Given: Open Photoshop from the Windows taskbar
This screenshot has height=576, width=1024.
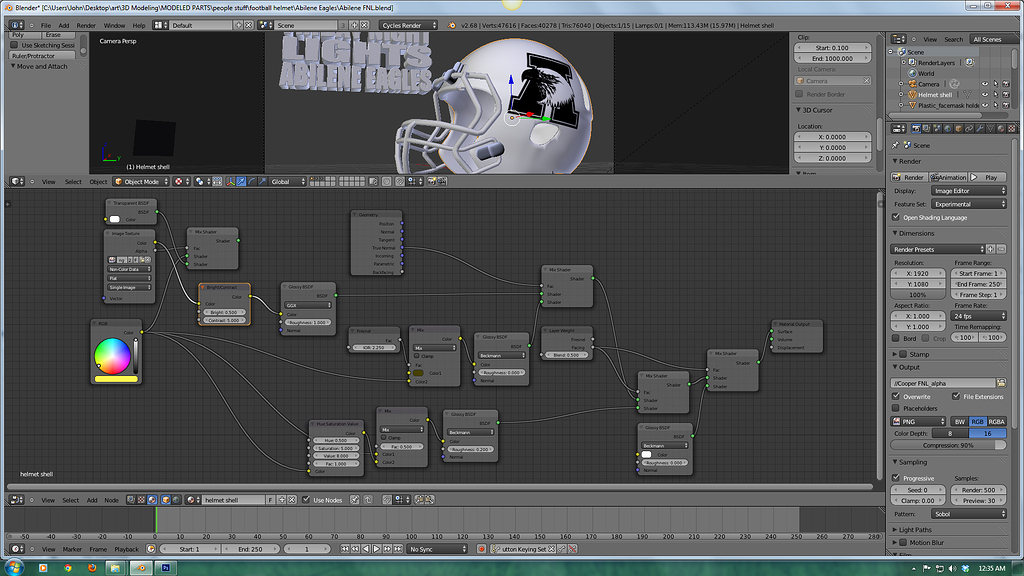Looking at the screenshot, I should (x=165, y=568).
